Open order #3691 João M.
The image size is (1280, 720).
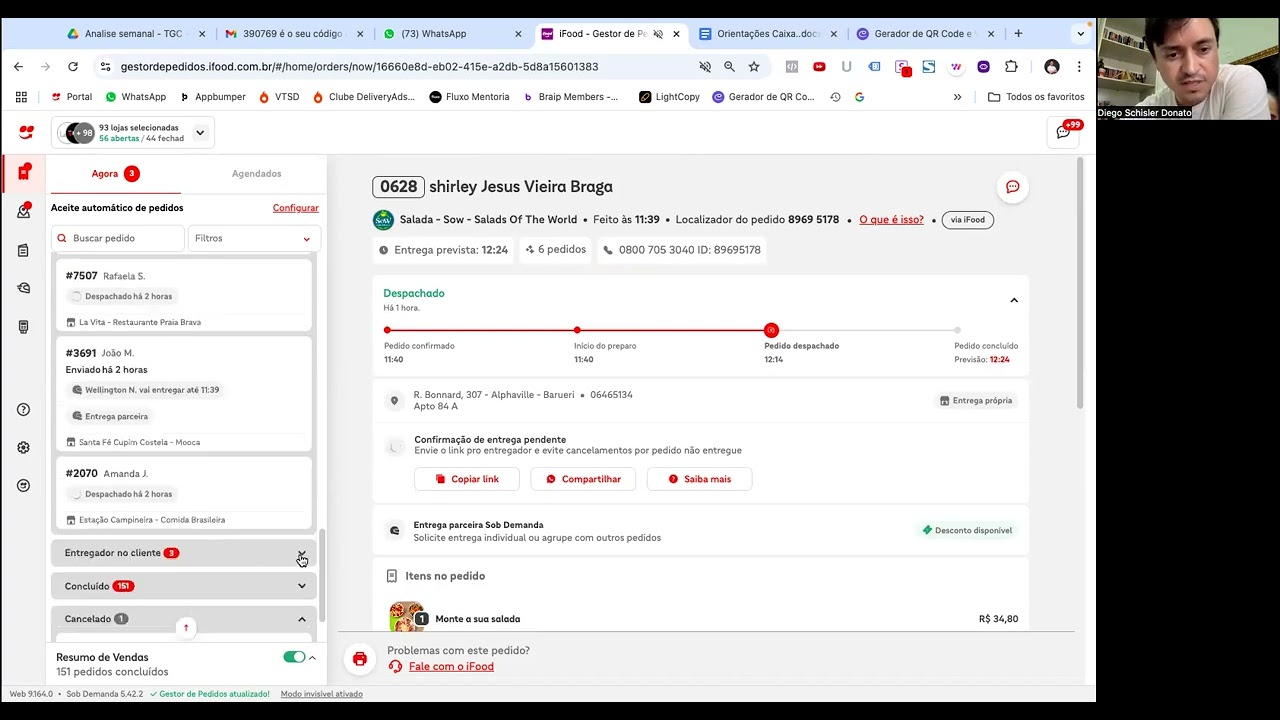point(184,394)
